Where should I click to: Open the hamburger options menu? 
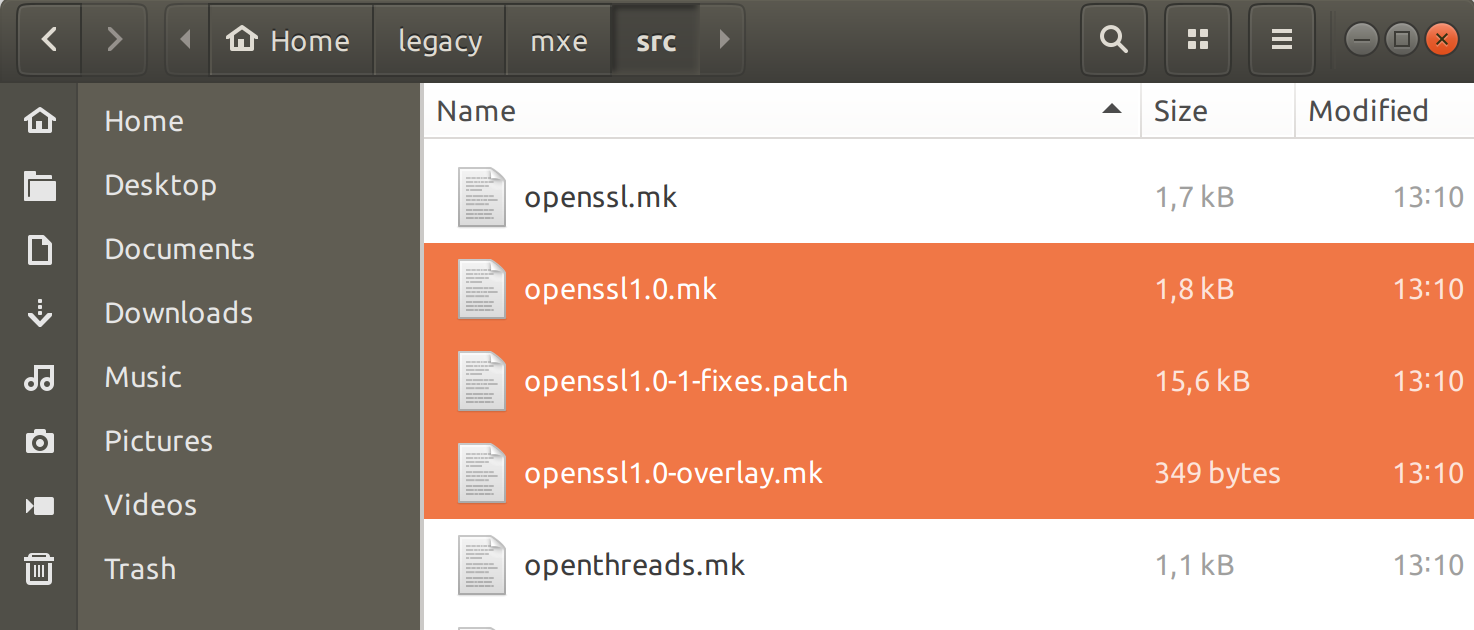click(x=1282, y=40)
